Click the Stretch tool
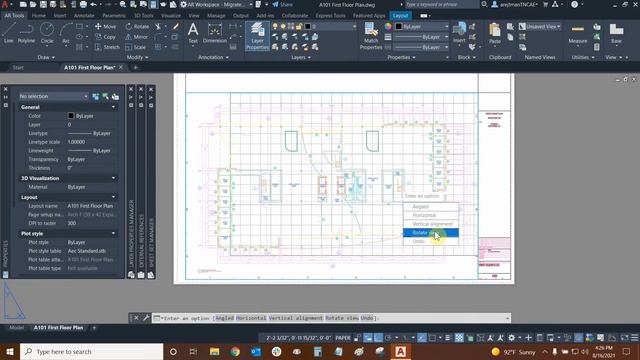The image size is (640, 360). coord(107,47)
